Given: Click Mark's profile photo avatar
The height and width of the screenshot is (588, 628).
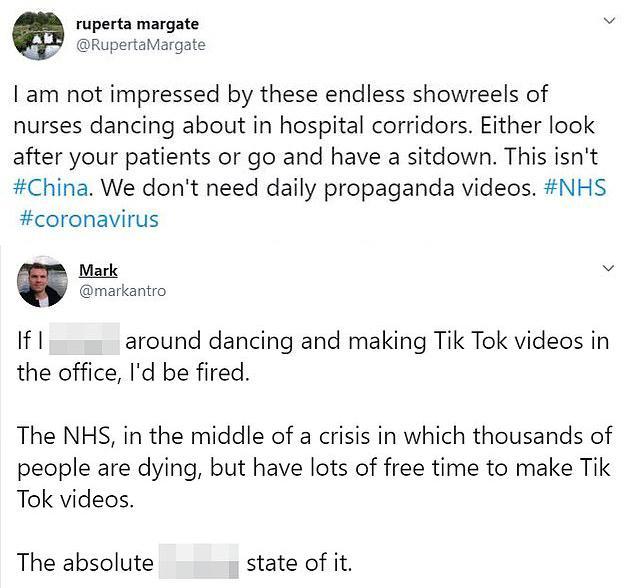Looking at the screenshot, I should 43,281.
